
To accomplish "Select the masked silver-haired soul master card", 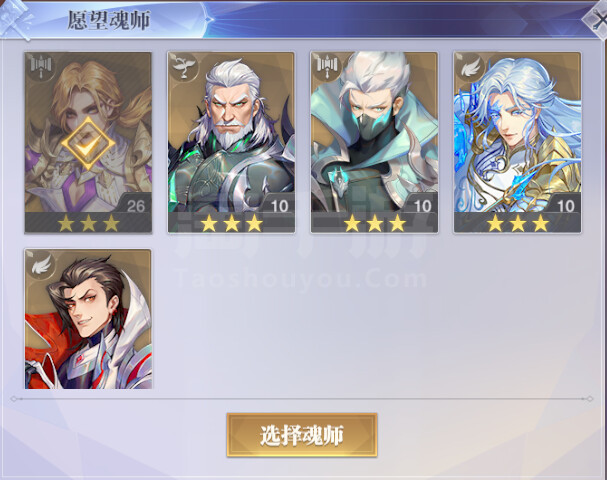I will pos(374,142).
